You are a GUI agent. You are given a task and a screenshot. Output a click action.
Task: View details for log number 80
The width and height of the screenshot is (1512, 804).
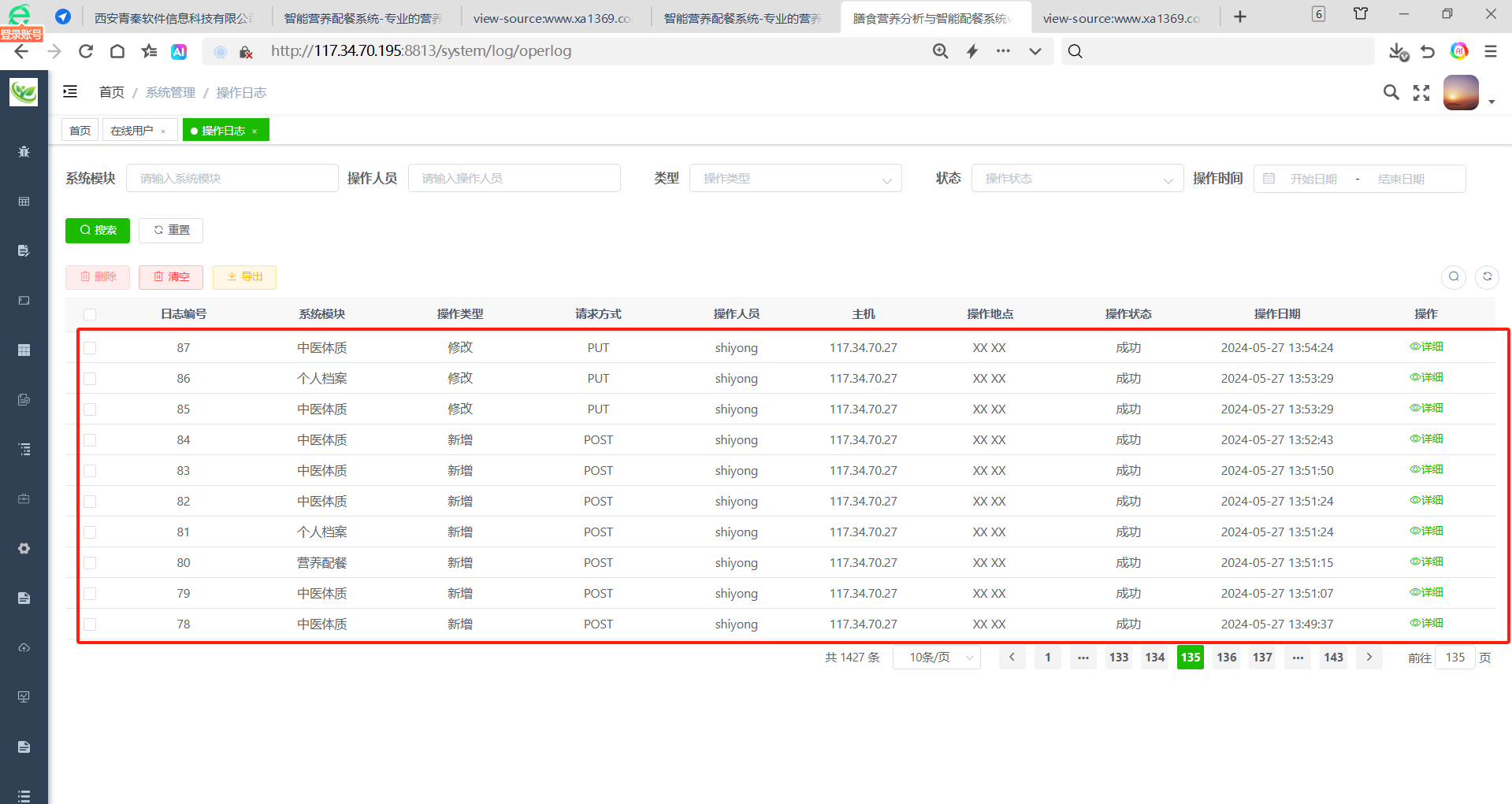[x=1426, y=561]
